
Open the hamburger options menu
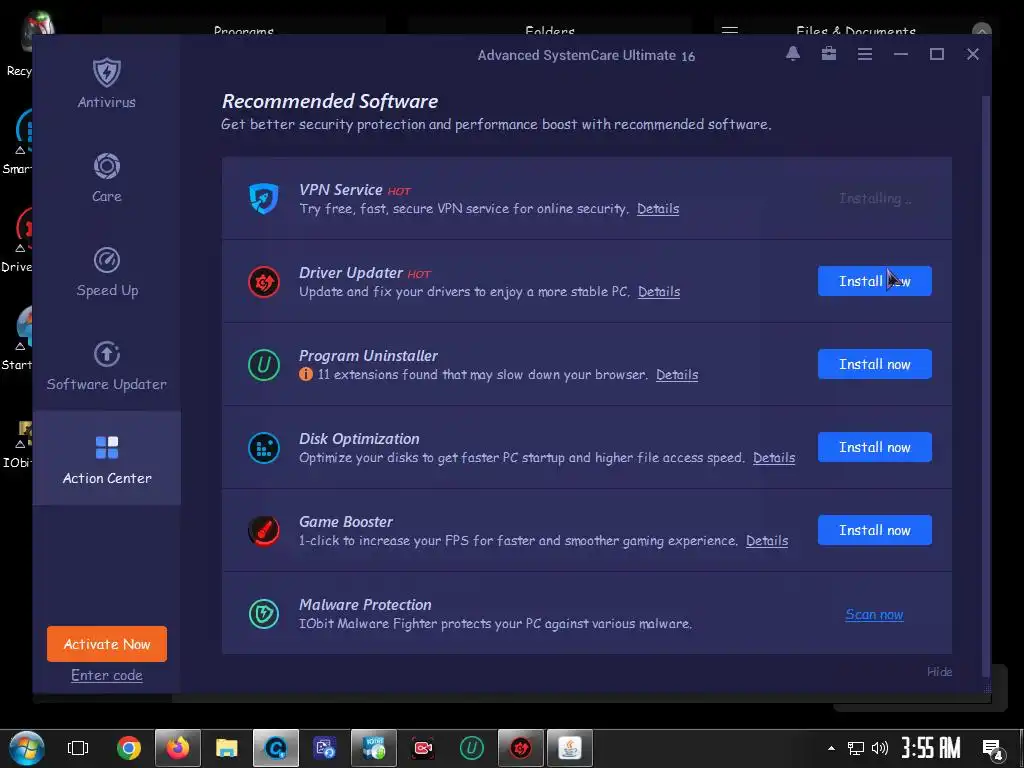pyautogui.click(x=865, y=54)
